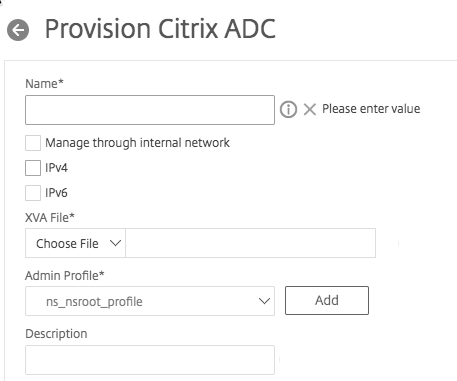Click the back arrow icon
Viewport: 457px width, 381px height.
click(x=18, y=30)
